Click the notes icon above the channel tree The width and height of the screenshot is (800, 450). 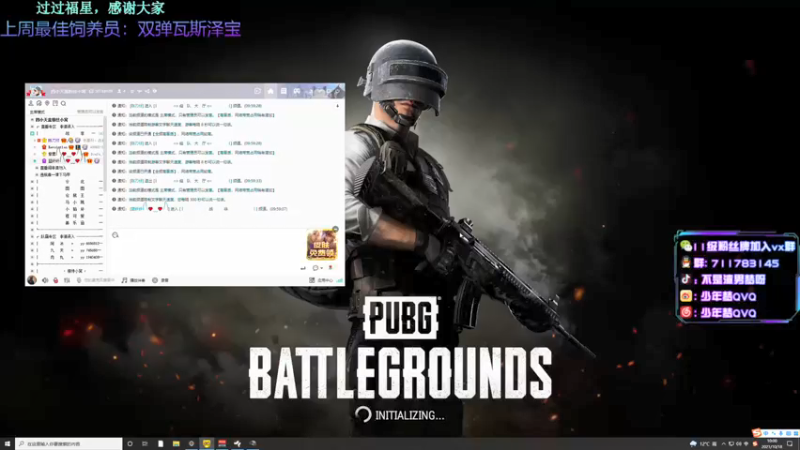[x=55, y=103]
